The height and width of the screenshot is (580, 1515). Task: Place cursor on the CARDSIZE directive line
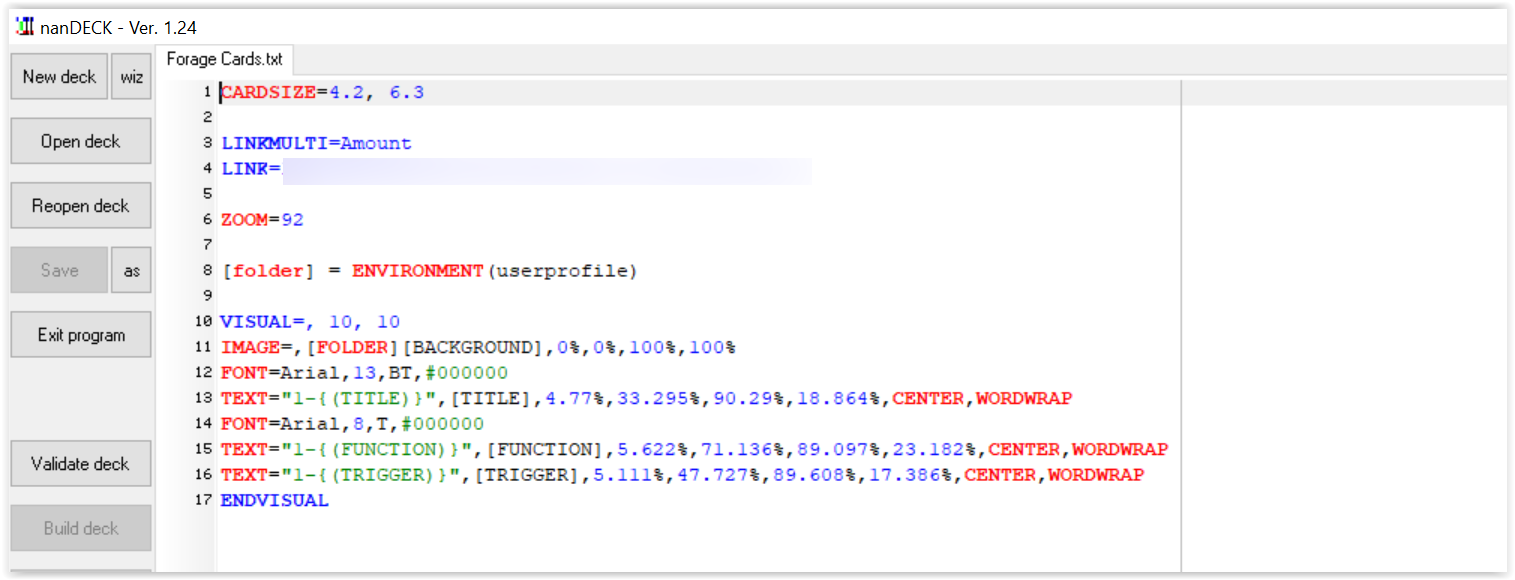pyautogui.click(x=300, y=91)
